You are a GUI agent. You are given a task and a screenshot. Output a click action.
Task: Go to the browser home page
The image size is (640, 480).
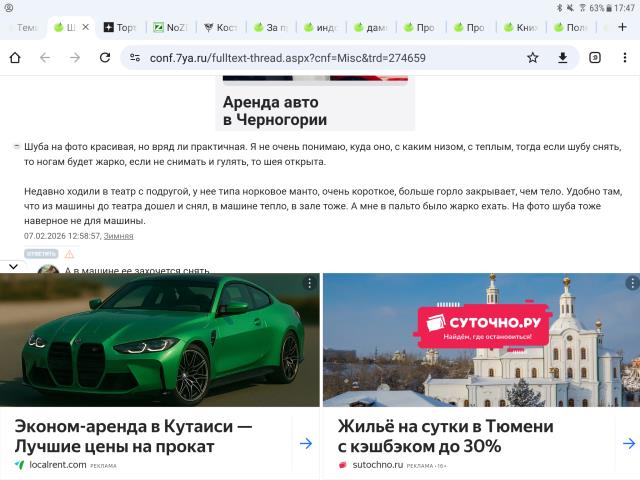15,58
